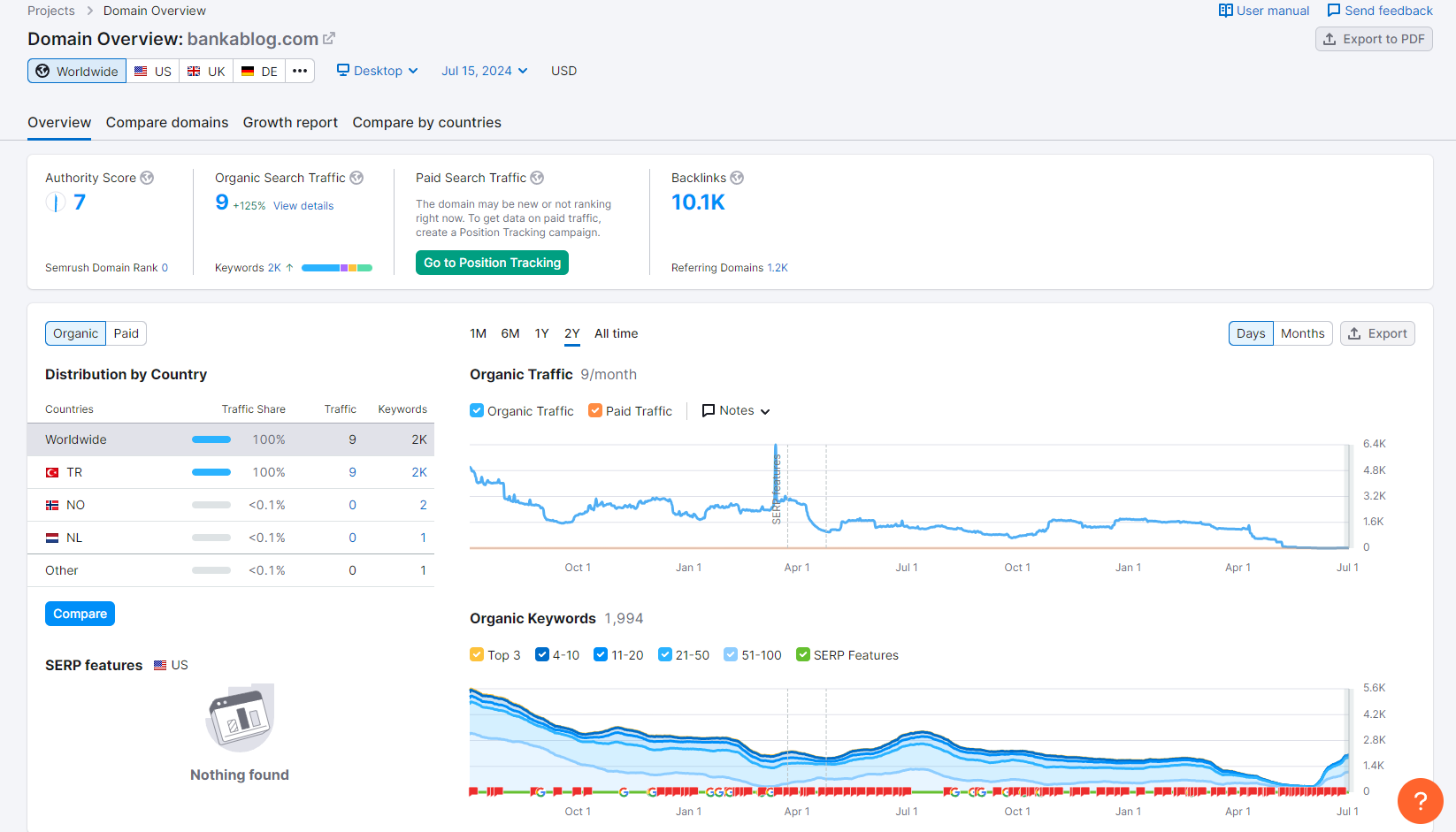Image resolution: width=1456 pixels, height=832 pixels.
Task: Toggle the SERP Features checkbox
Action: 803,654
